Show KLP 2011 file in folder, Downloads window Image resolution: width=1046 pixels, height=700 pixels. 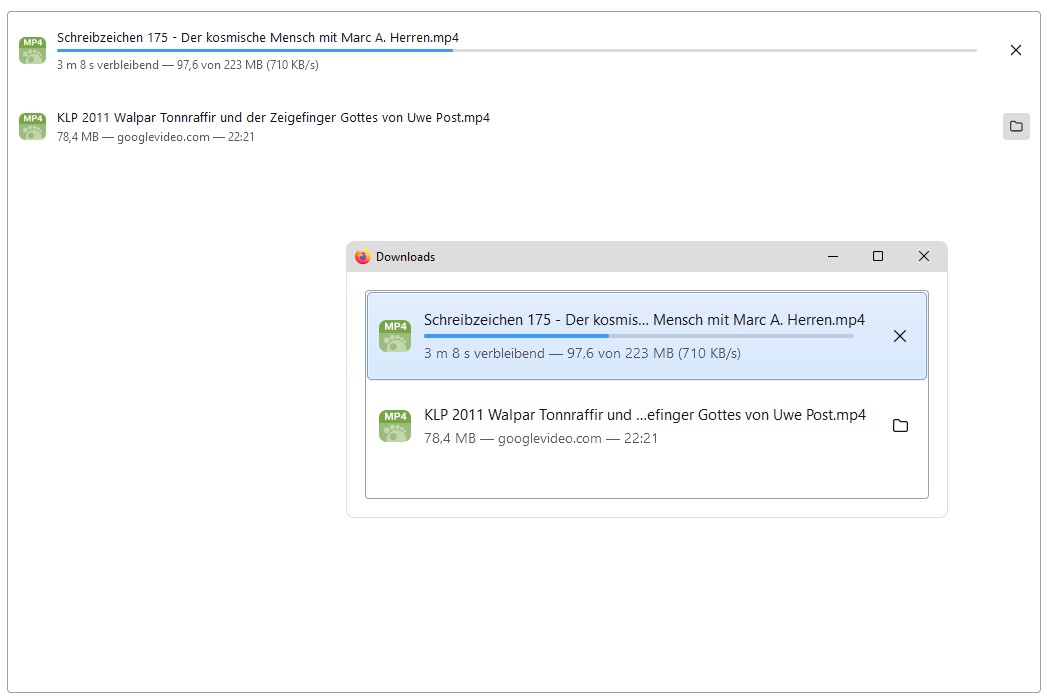(899, 426)
